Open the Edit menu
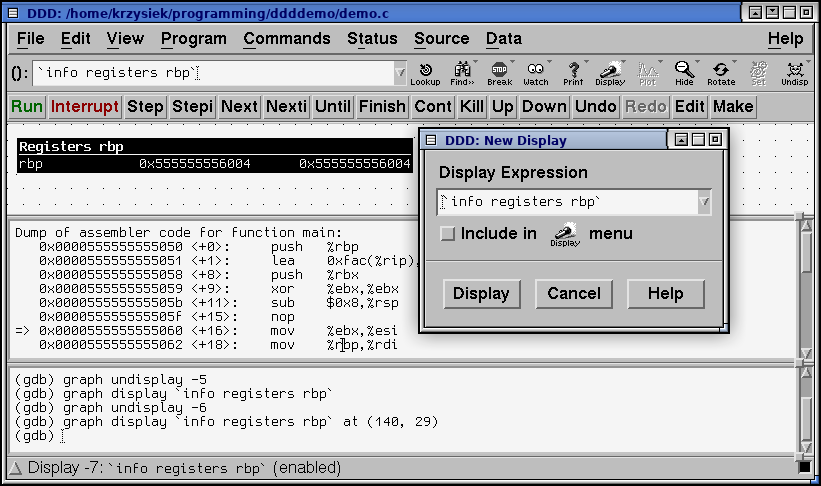This screenshot has height=486, width=821. 75,39
